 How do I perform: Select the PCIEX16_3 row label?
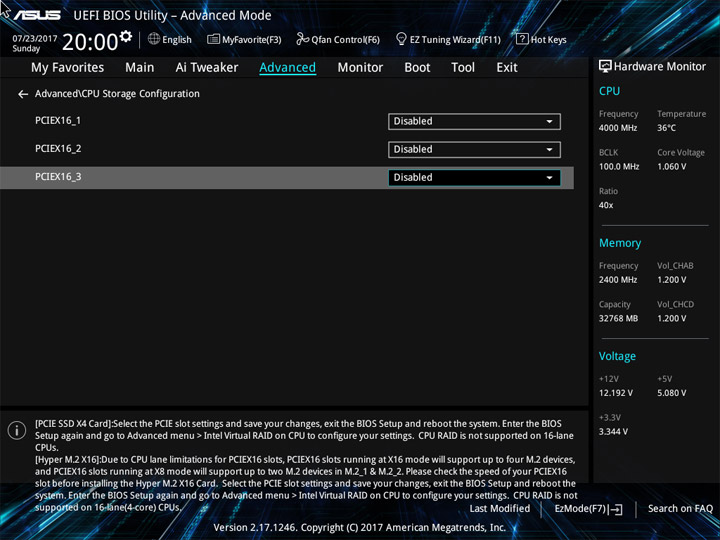[58, 176]
